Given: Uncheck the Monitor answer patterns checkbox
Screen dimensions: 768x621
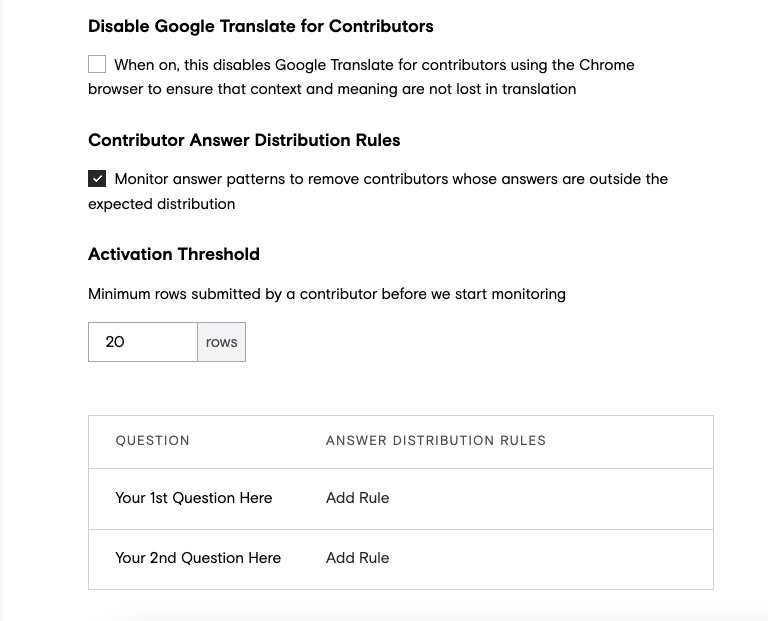Looking at the screenshot, I should point(97,179).
